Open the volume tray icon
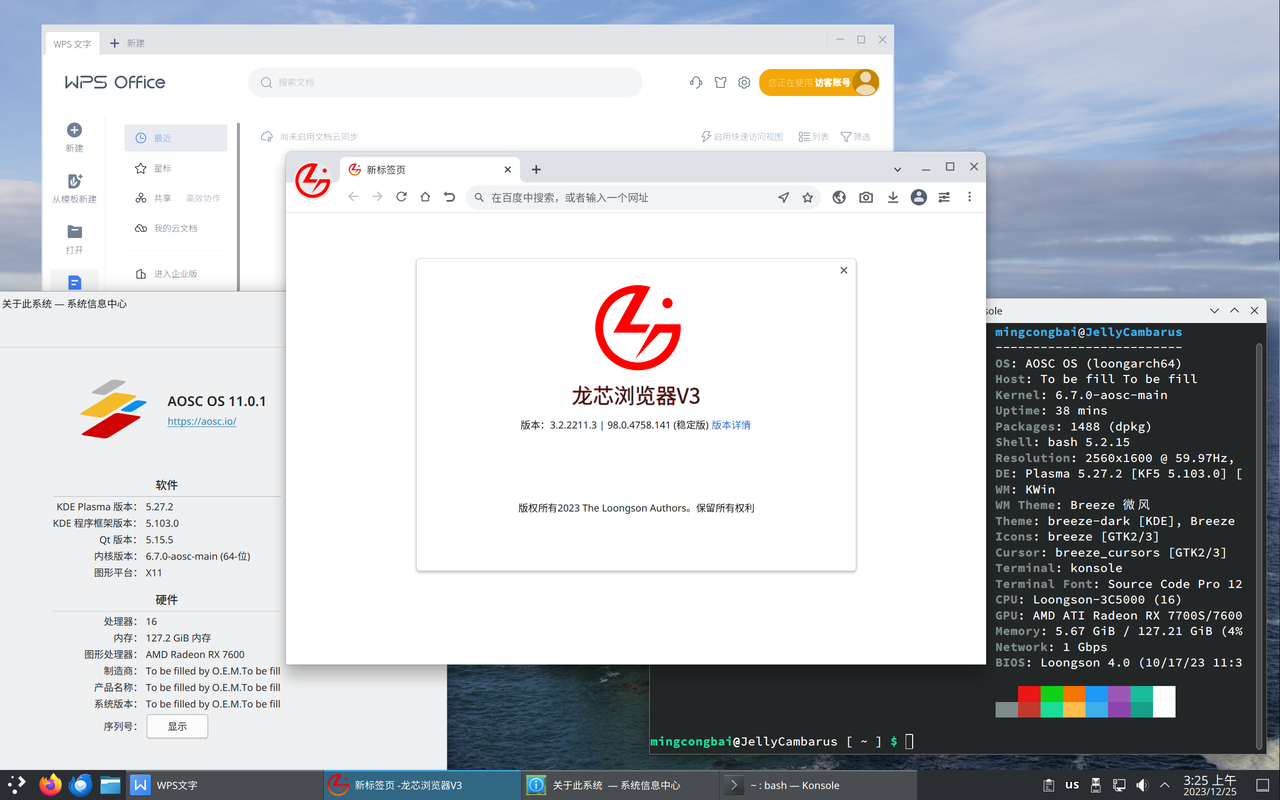This screenshot has width=1280, height=800. 1142,785
